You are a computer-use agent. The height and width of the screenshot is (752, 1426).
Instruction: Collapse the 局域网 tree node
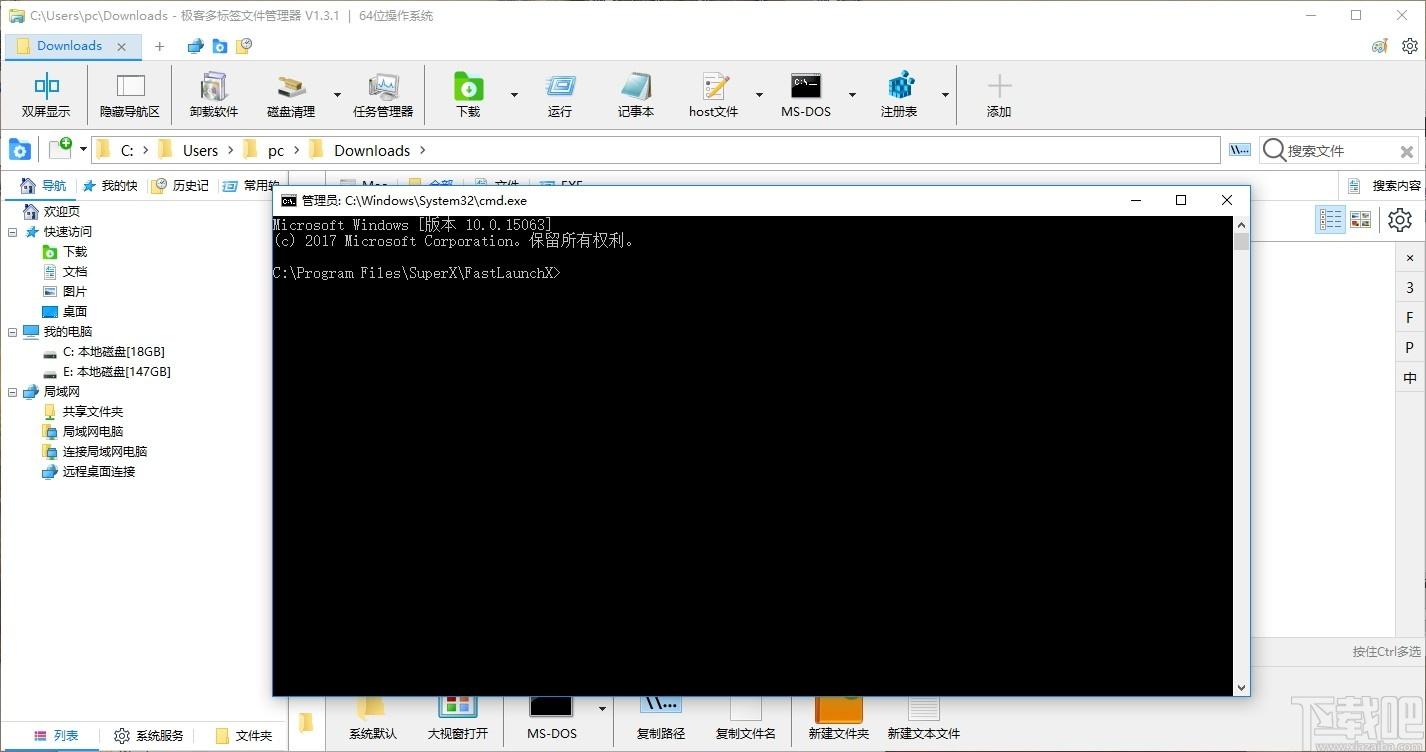13,391
